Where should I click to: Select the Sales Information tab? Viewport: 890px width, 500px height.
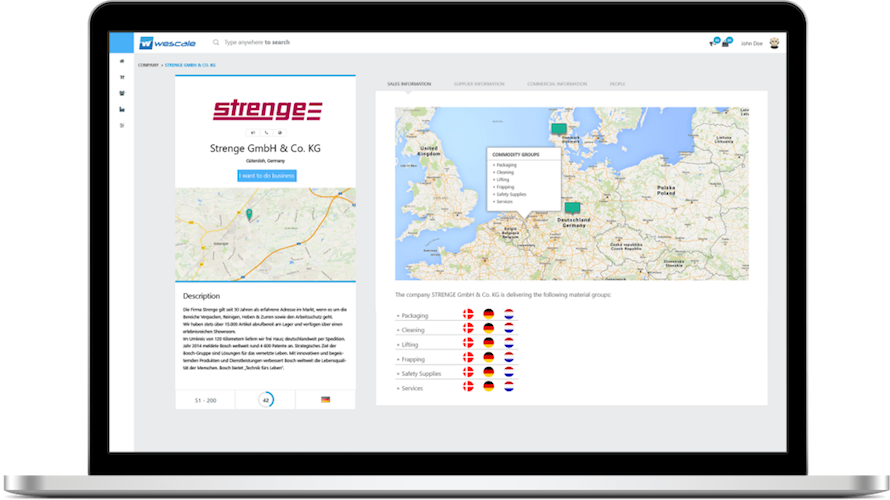[x=409, y=84]
